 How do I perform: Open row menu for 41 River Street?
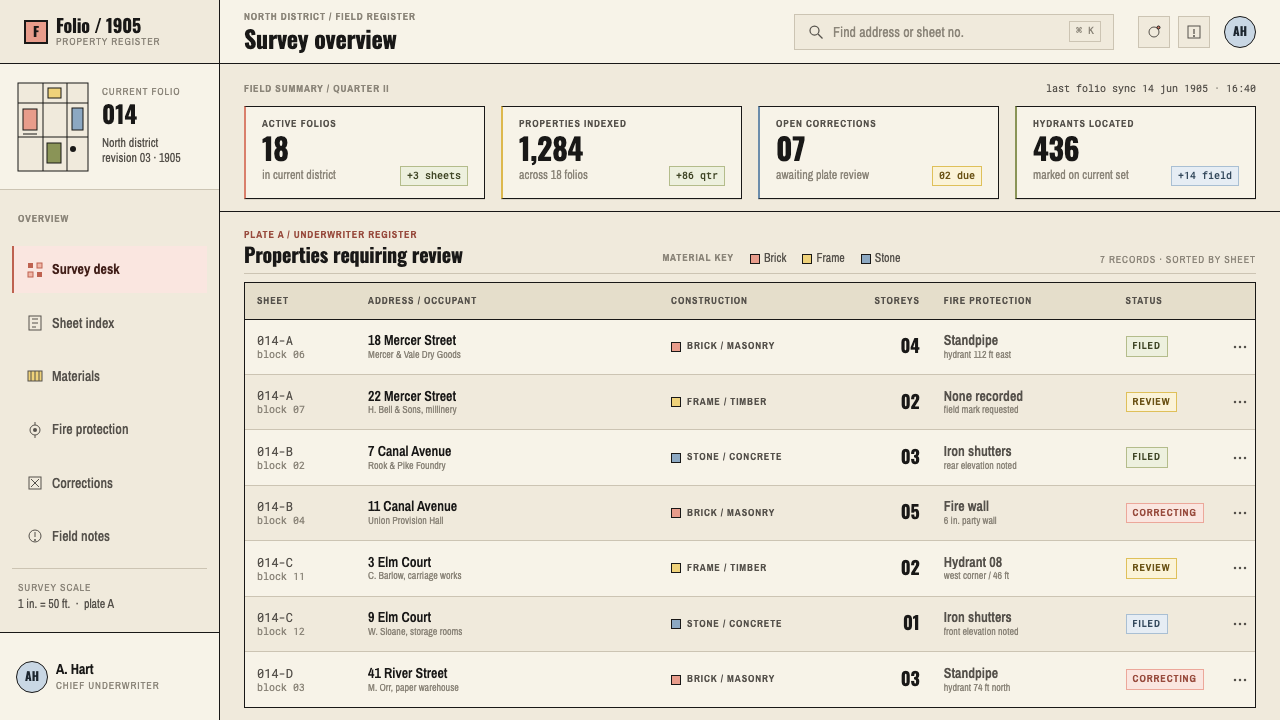pyautogui.click(x=1240, y=680)
